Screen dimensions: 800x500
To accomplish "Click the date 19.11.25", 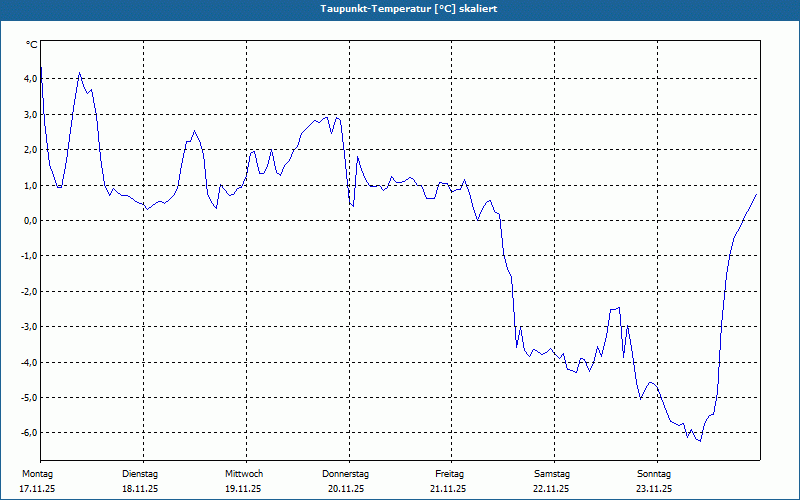I will (x=243, y=489).
